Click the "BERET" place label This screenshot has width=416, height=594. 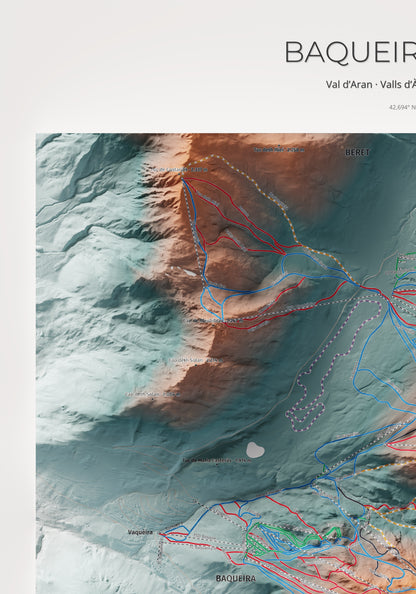pyautogui.click(x=357, y=152)
